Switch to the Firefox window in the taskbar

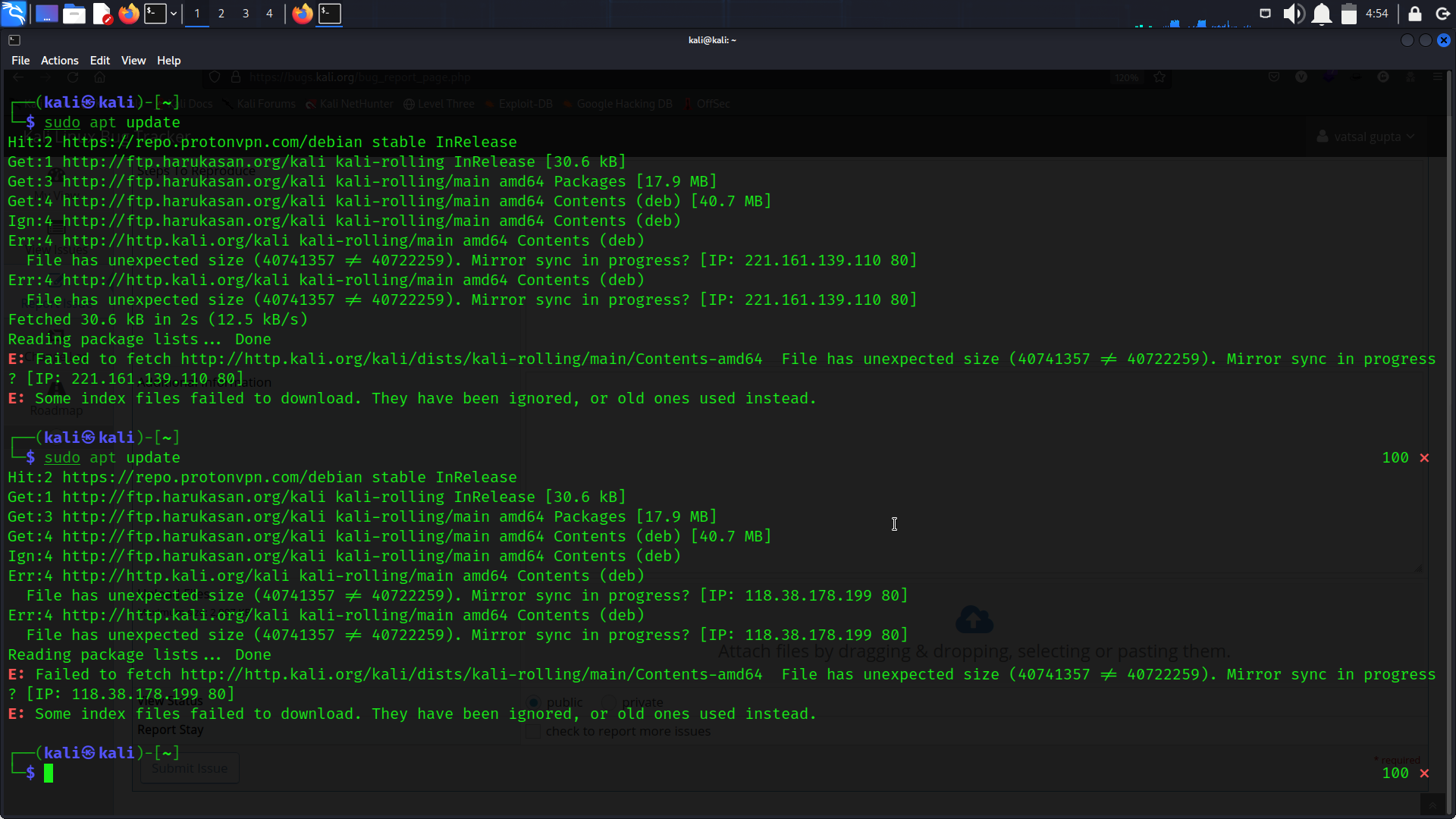302,13
